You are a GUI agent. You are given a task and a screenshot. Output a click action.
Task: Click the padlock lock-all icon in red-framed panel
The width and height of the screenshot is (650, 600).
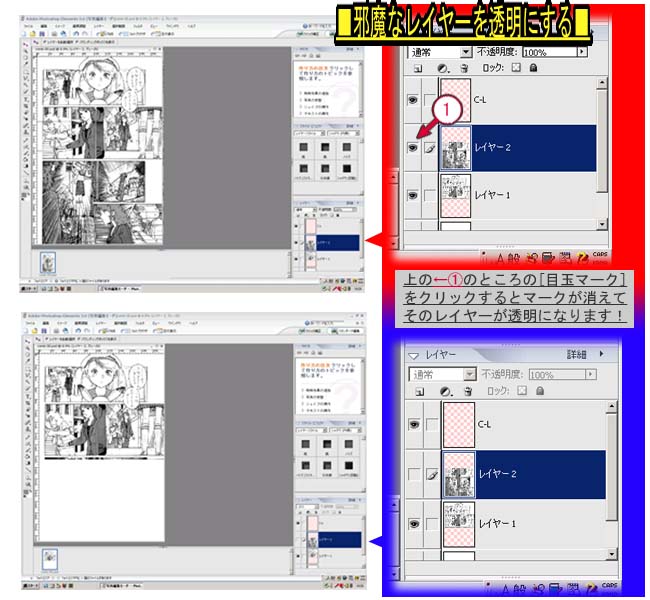[x=534, y=68]
